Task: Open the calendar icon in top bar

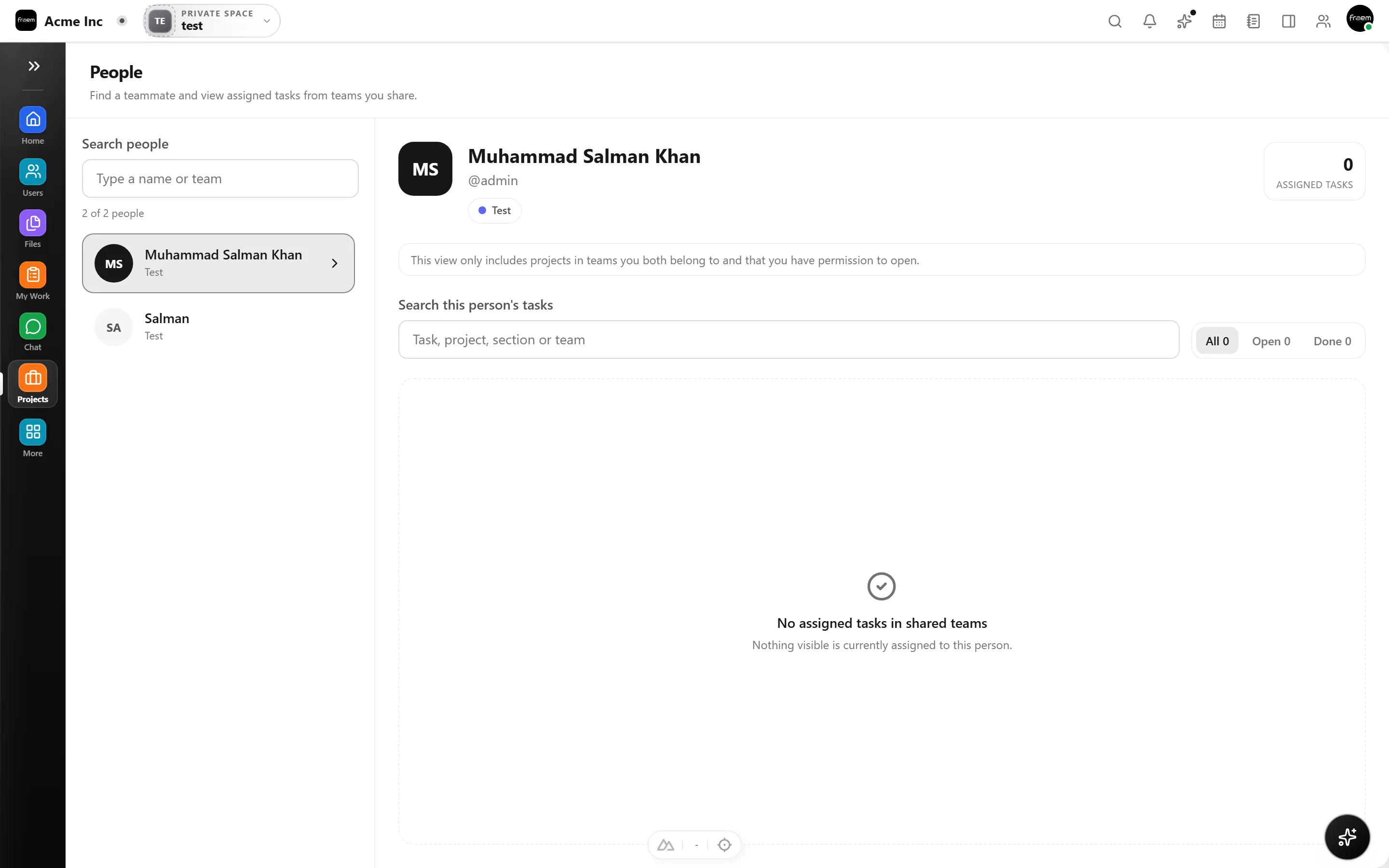Action: [x=1219, y=21]
